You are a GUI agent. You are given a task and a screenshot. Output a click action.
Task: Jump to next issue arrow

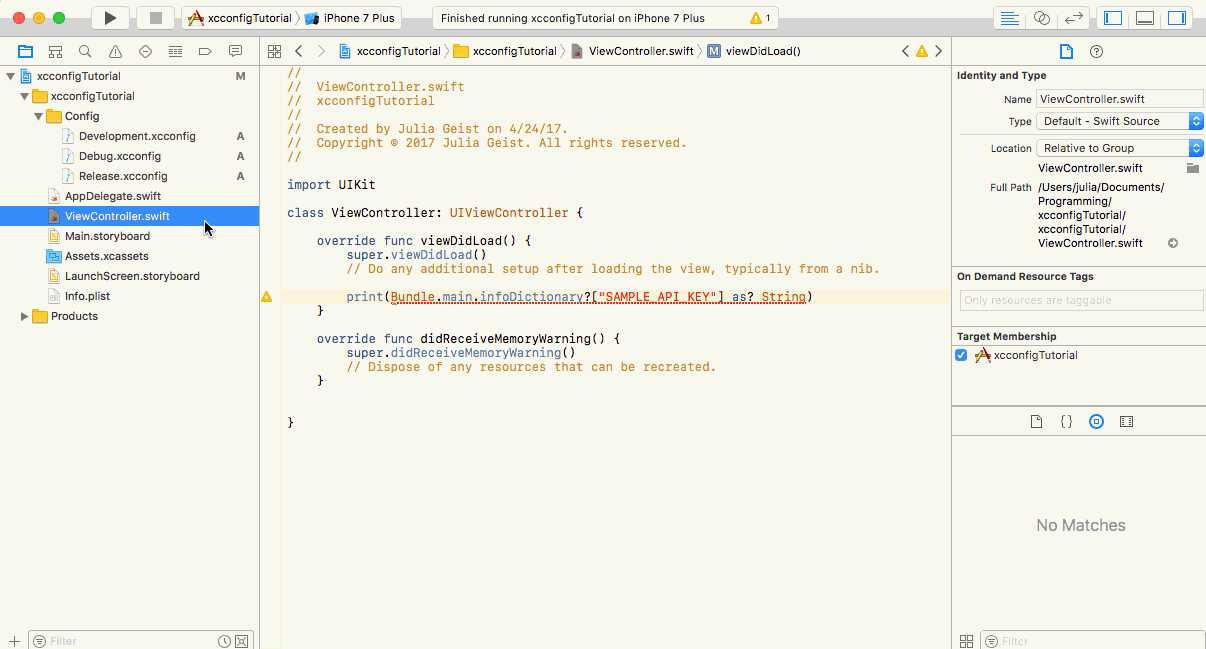pos(938,51)
